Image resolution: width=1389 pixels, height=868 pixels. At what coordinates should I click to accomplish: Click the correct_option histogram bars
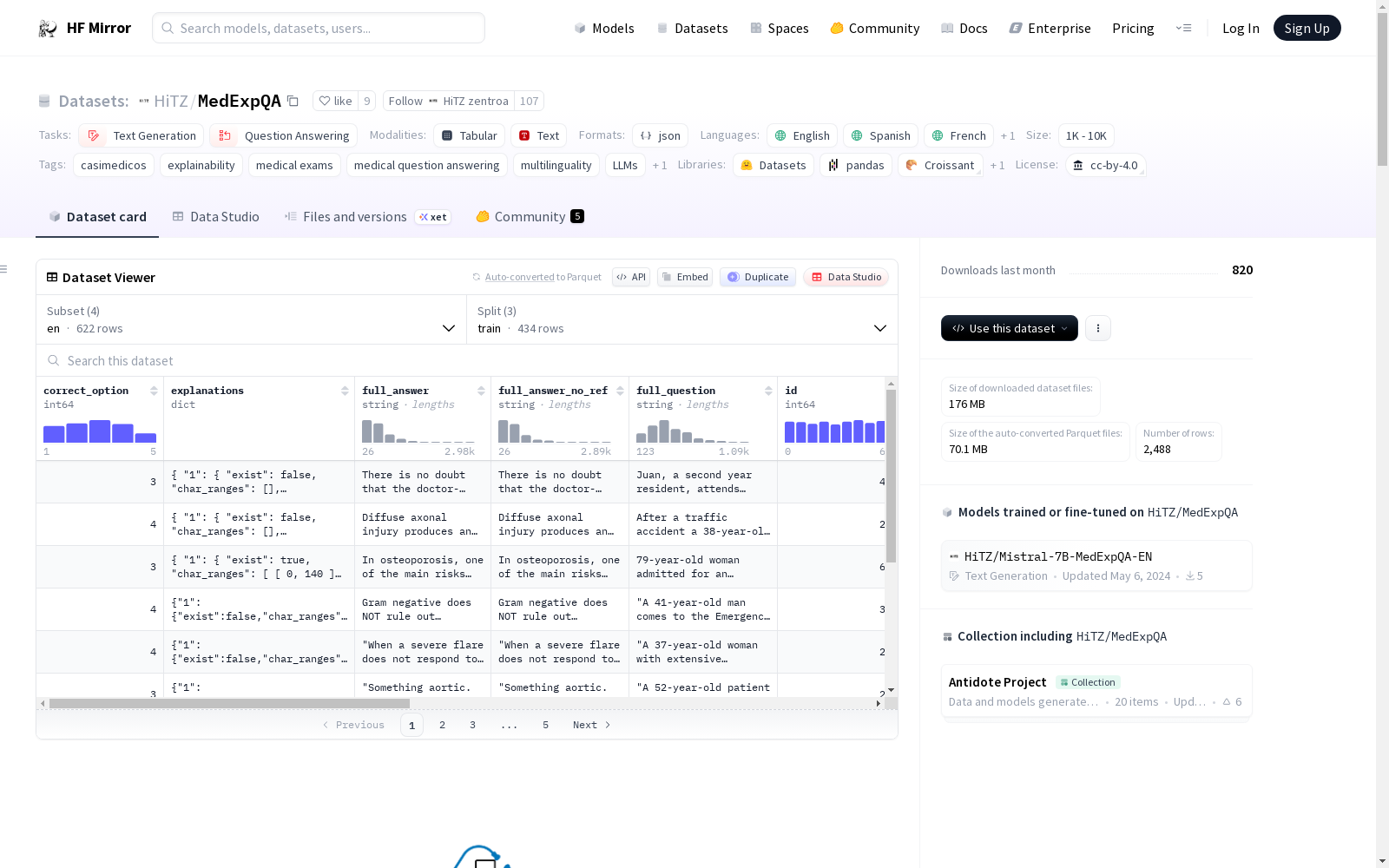[100, 431]
